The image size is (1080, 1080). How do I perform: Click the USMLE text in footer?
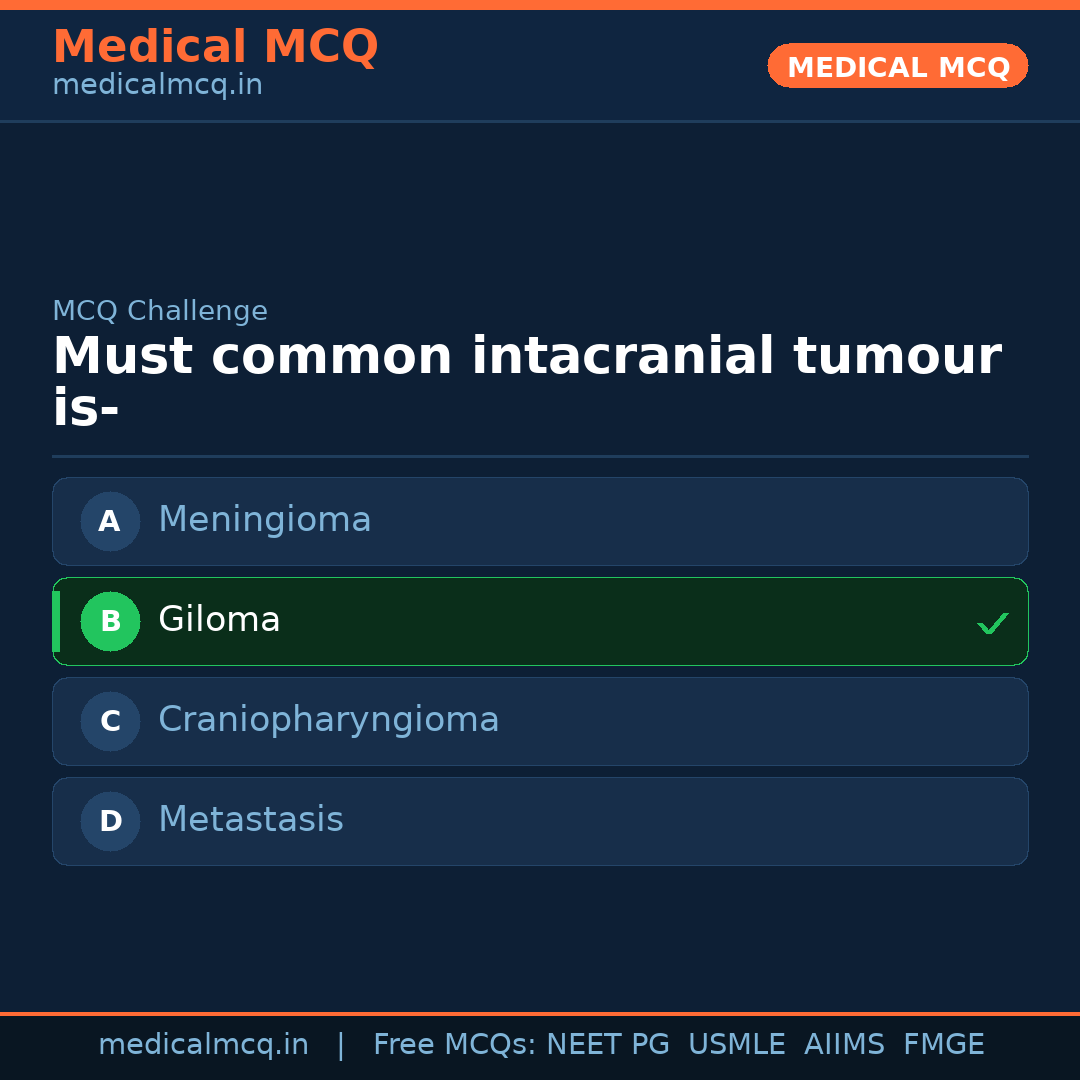[x=736, y=1045]
